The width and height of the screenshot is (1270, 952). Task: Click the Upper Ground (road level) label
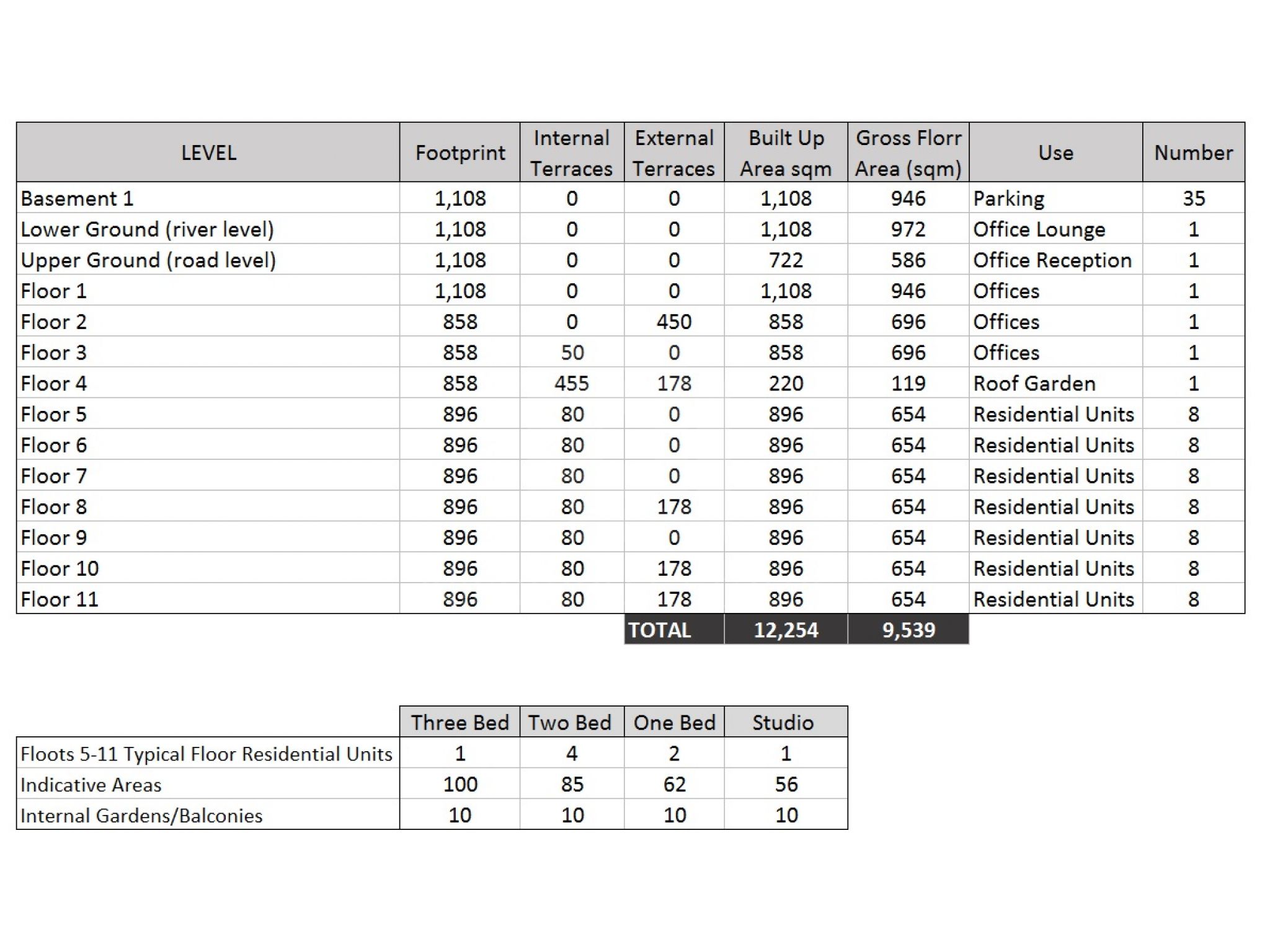pos(148,260)
